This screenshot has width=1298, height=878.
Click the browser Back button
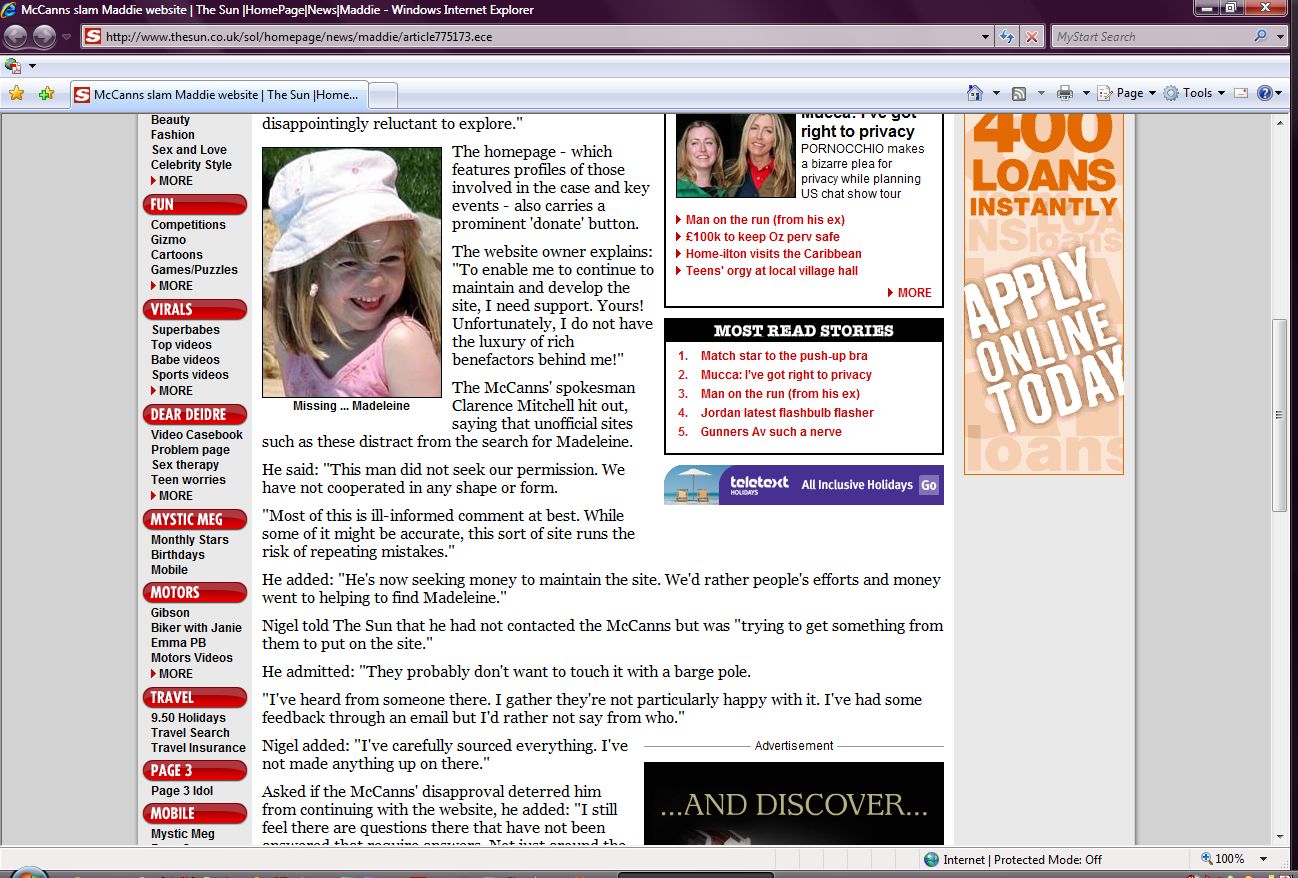(16, 37)
